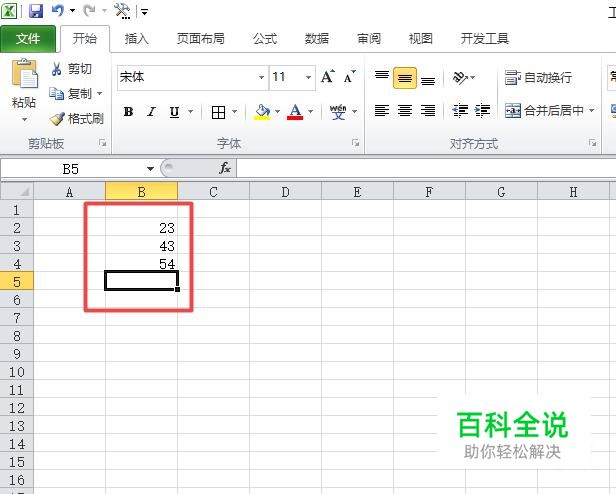
Task: Click the Paste clipboard icon
Action: tap(24, 73)
